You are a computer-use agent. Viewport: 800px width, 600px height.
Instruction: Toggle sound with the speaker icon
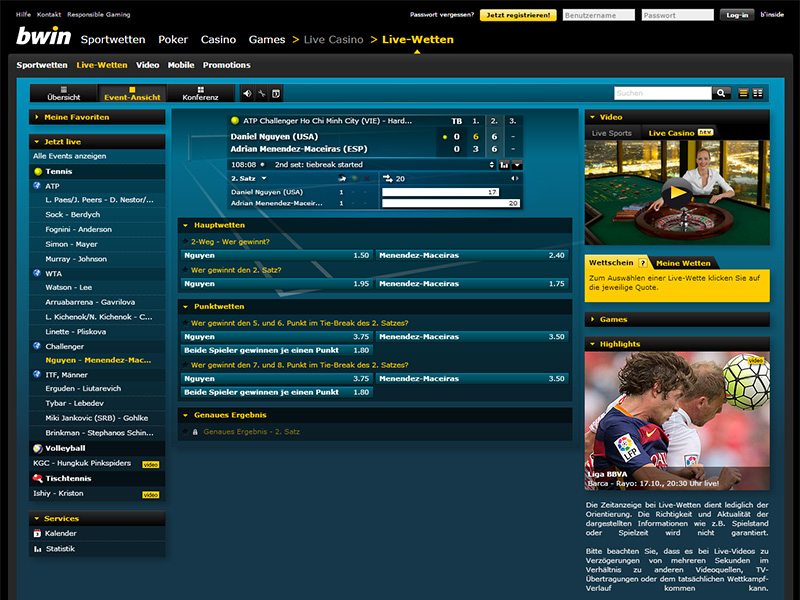[x=247, y=93]
